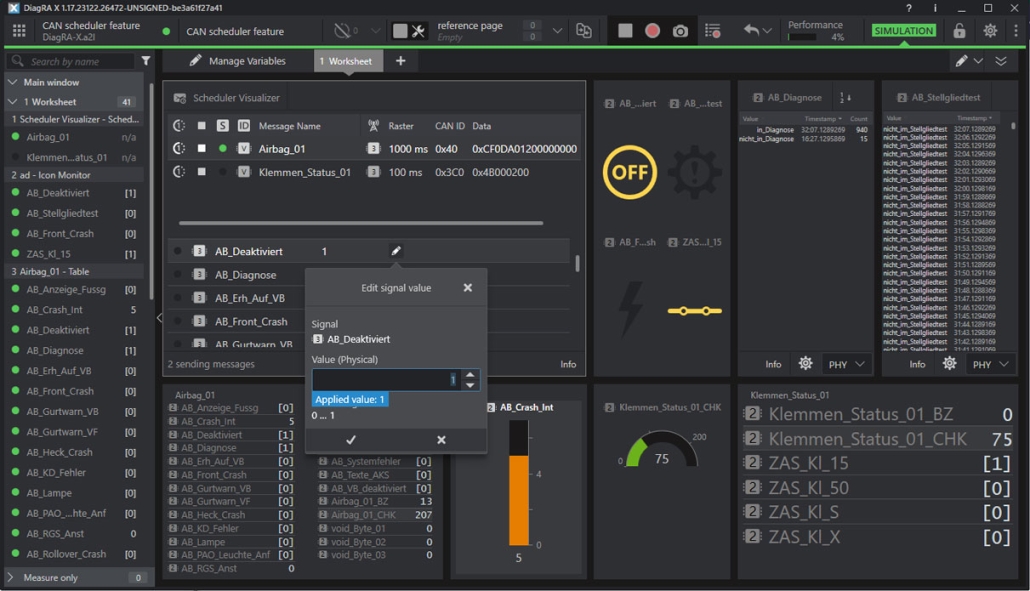The image size is (1030, 591).
Task: Click the Klemmen_Status_01_CHK dial gauge
Action: (x=661, y=450)
